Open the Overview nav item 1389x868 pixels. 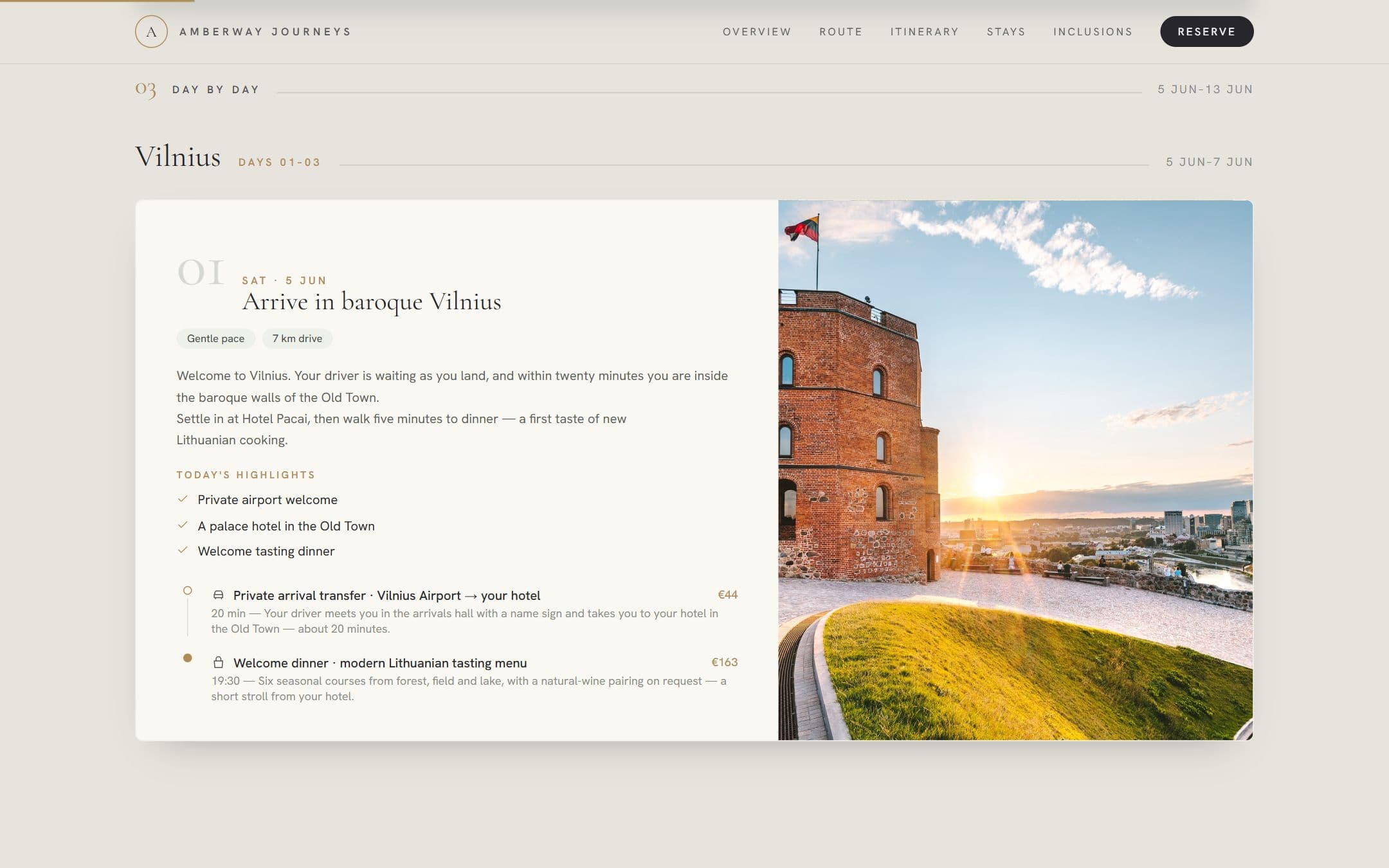(757, 32)
